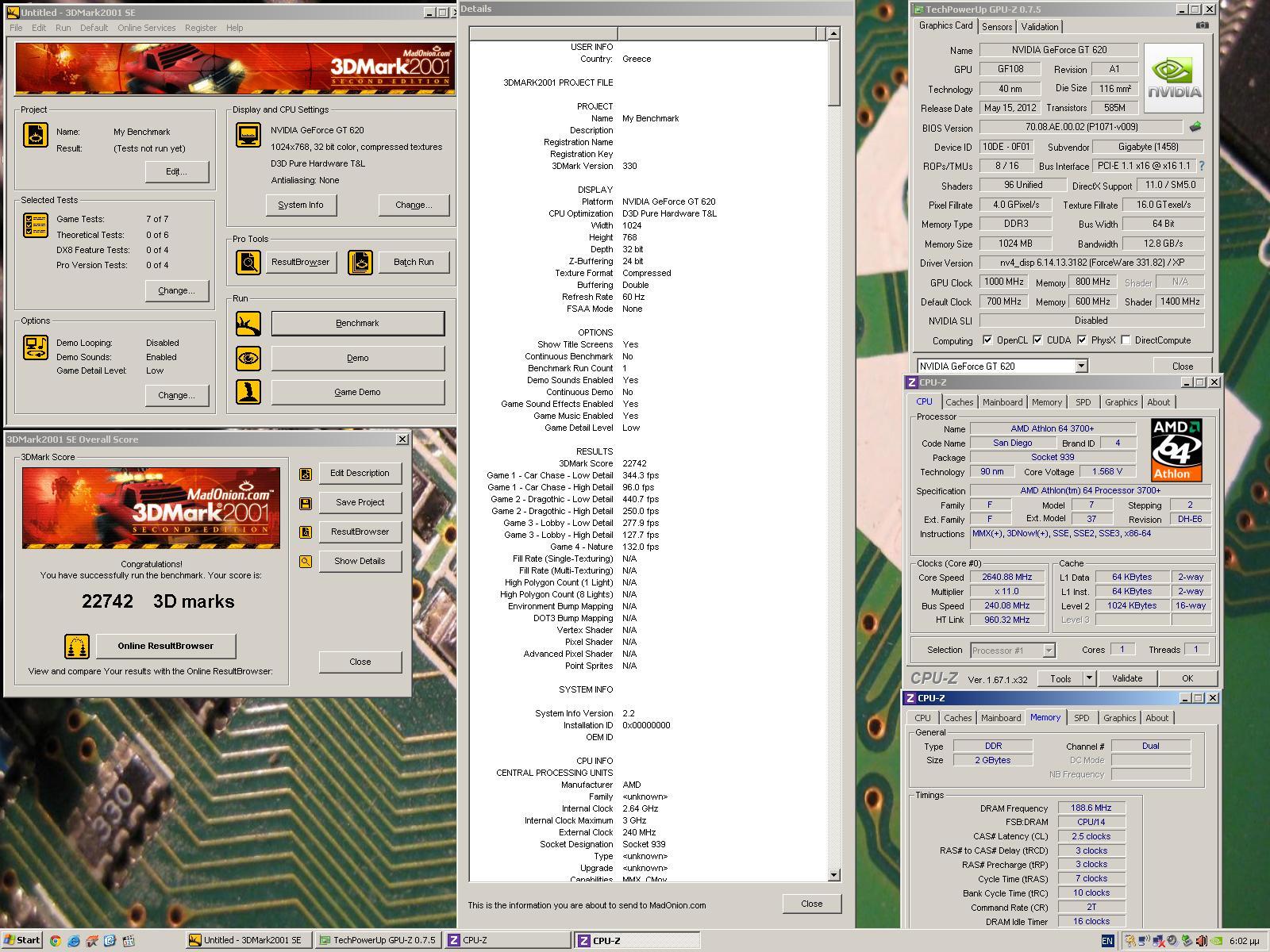Click Show Details in score window
1270x952 pixels.
click(x=360, y=561)
